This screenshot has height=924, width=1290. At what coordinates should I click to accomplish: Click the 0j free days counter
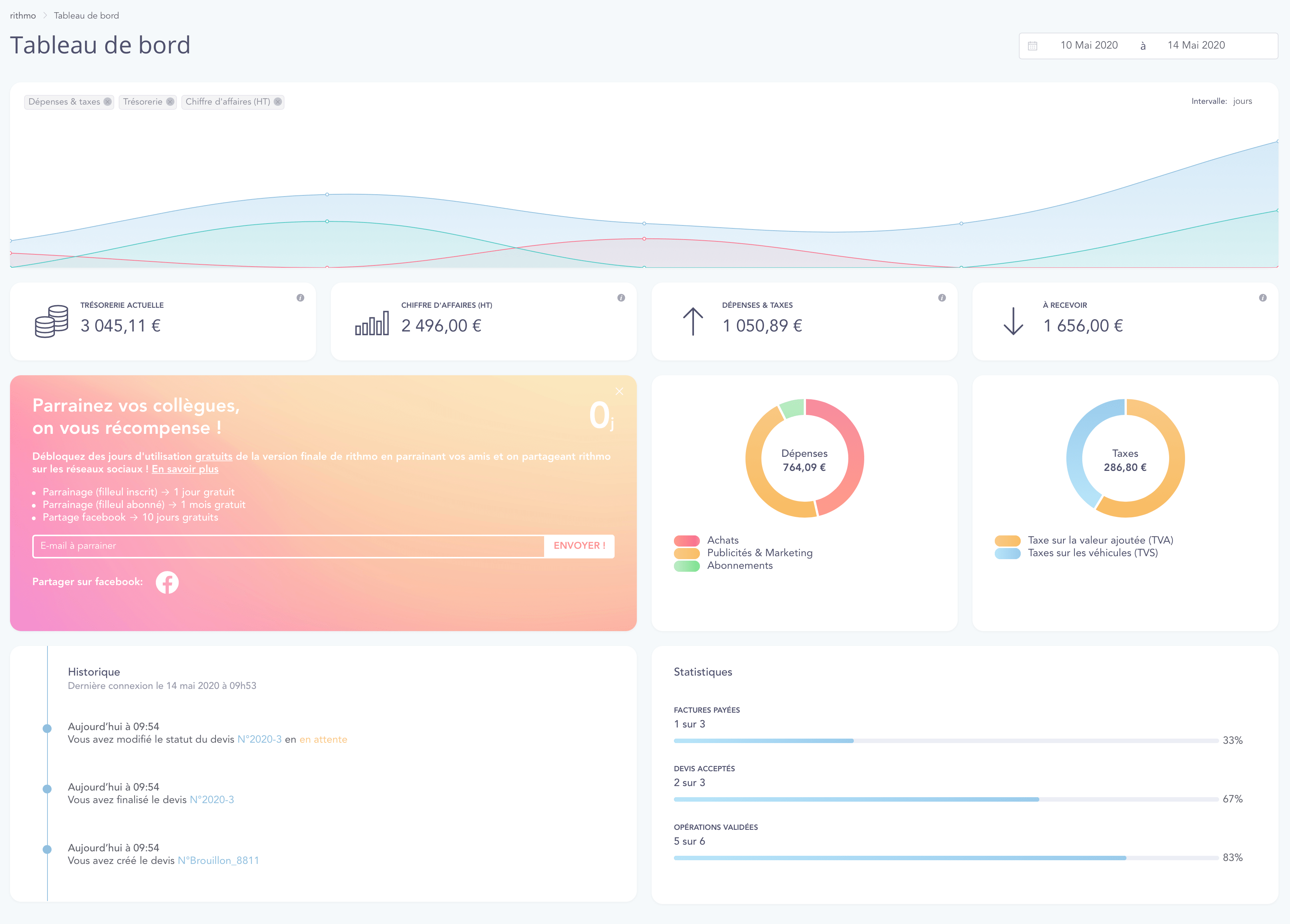pyautogui.click(x=601, y=416)
